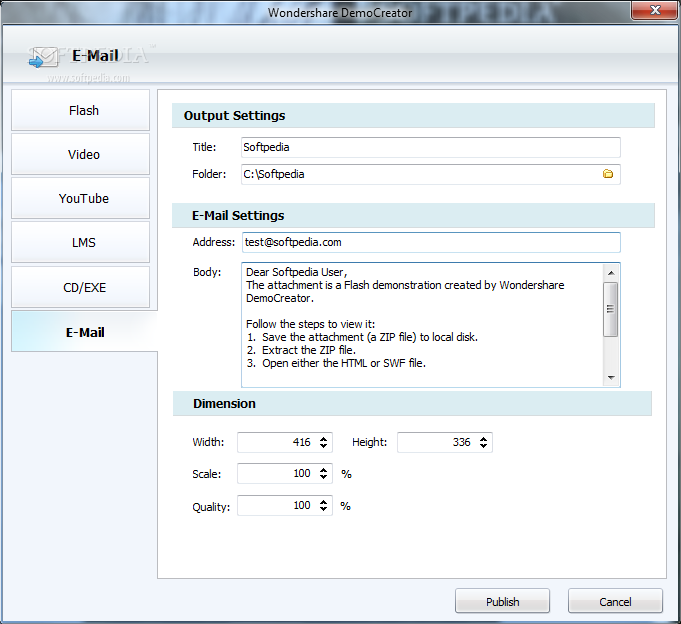Image resolution: width=681 pixels, height=624 pixels.
Task: Click the Title input field
Action: (x=430, y=147)
